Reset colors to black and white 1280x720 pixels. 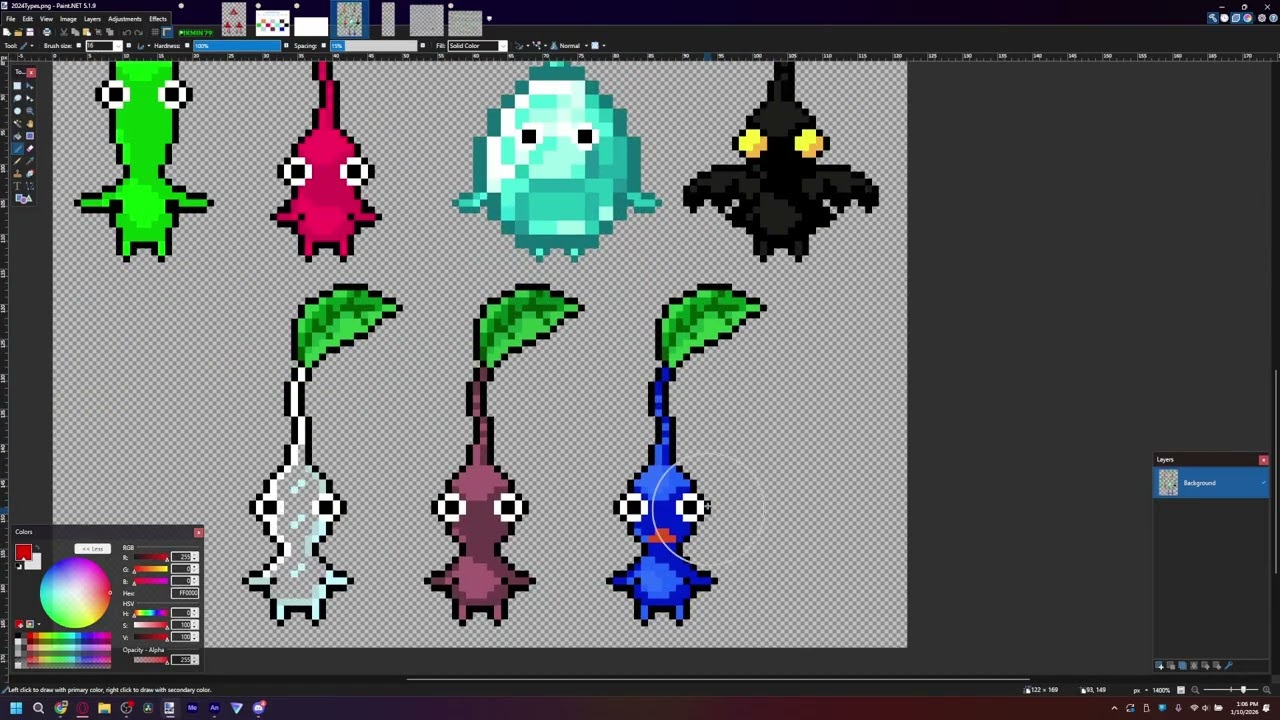[19, 566]
